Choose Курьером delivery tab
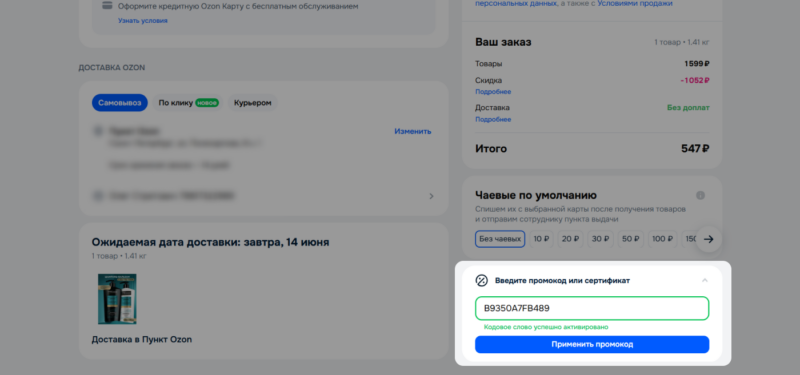This screenshot has width=800, height=375. [x=253, y=103]
